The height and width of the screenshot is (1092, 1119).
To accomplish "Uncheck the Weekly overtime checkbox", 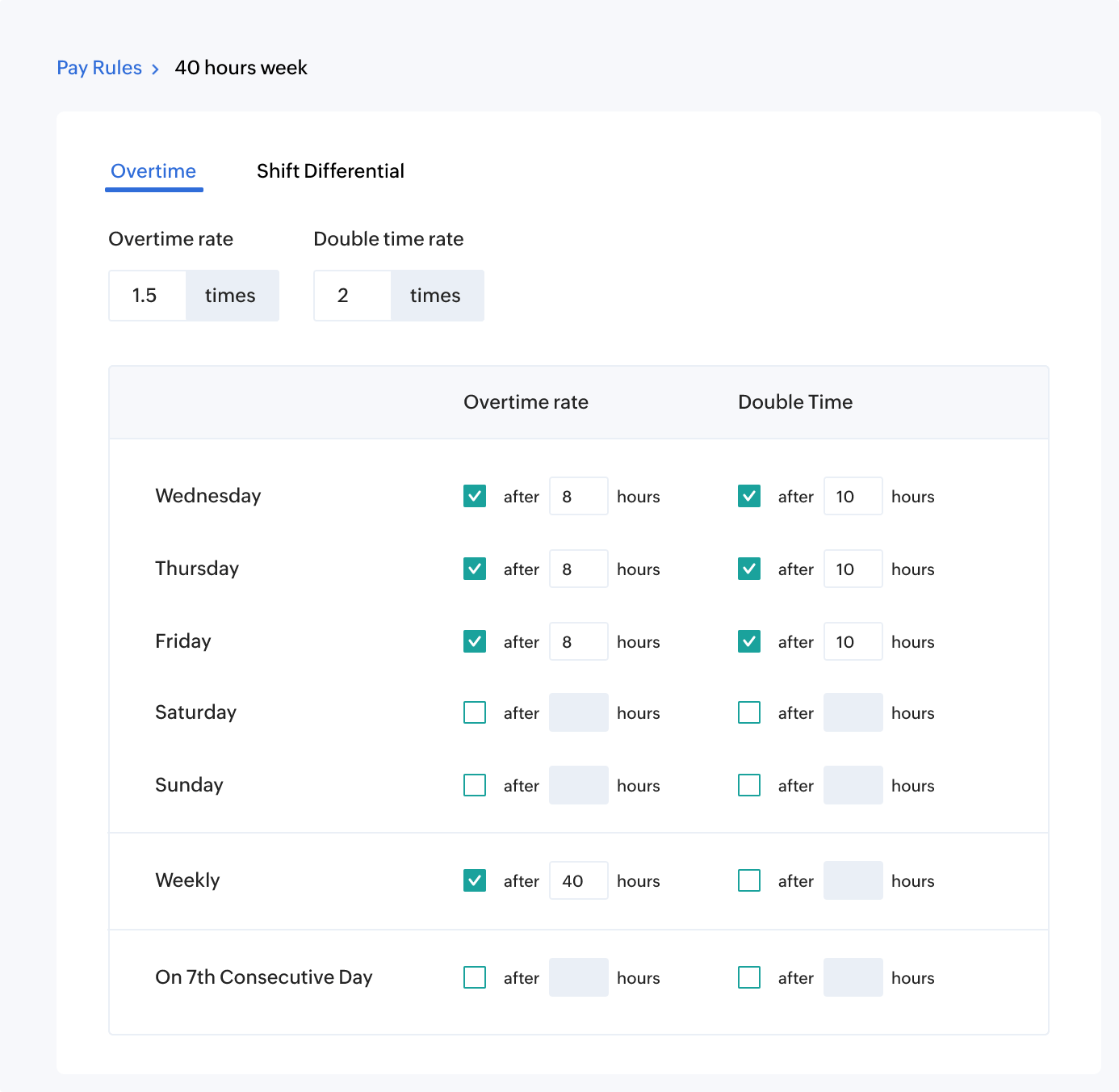I will (x=475, y=880).
